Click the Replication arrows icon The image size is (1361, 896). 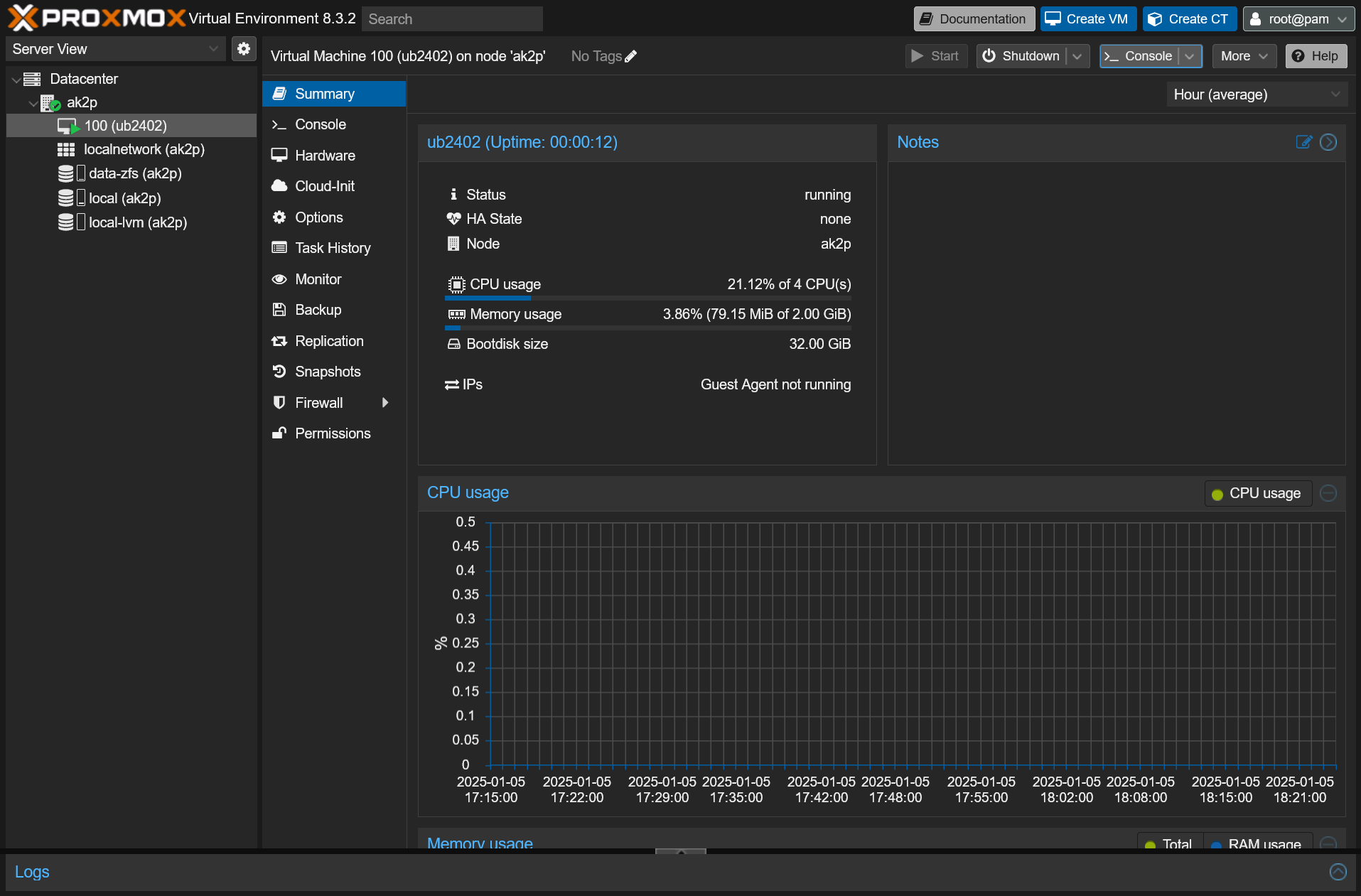click(279, 341)
